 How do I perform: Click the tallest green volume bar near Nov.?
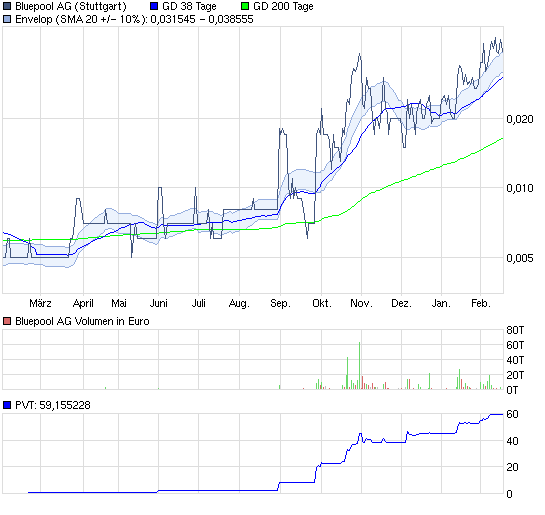pyautogui.click(x=359, y=365)
